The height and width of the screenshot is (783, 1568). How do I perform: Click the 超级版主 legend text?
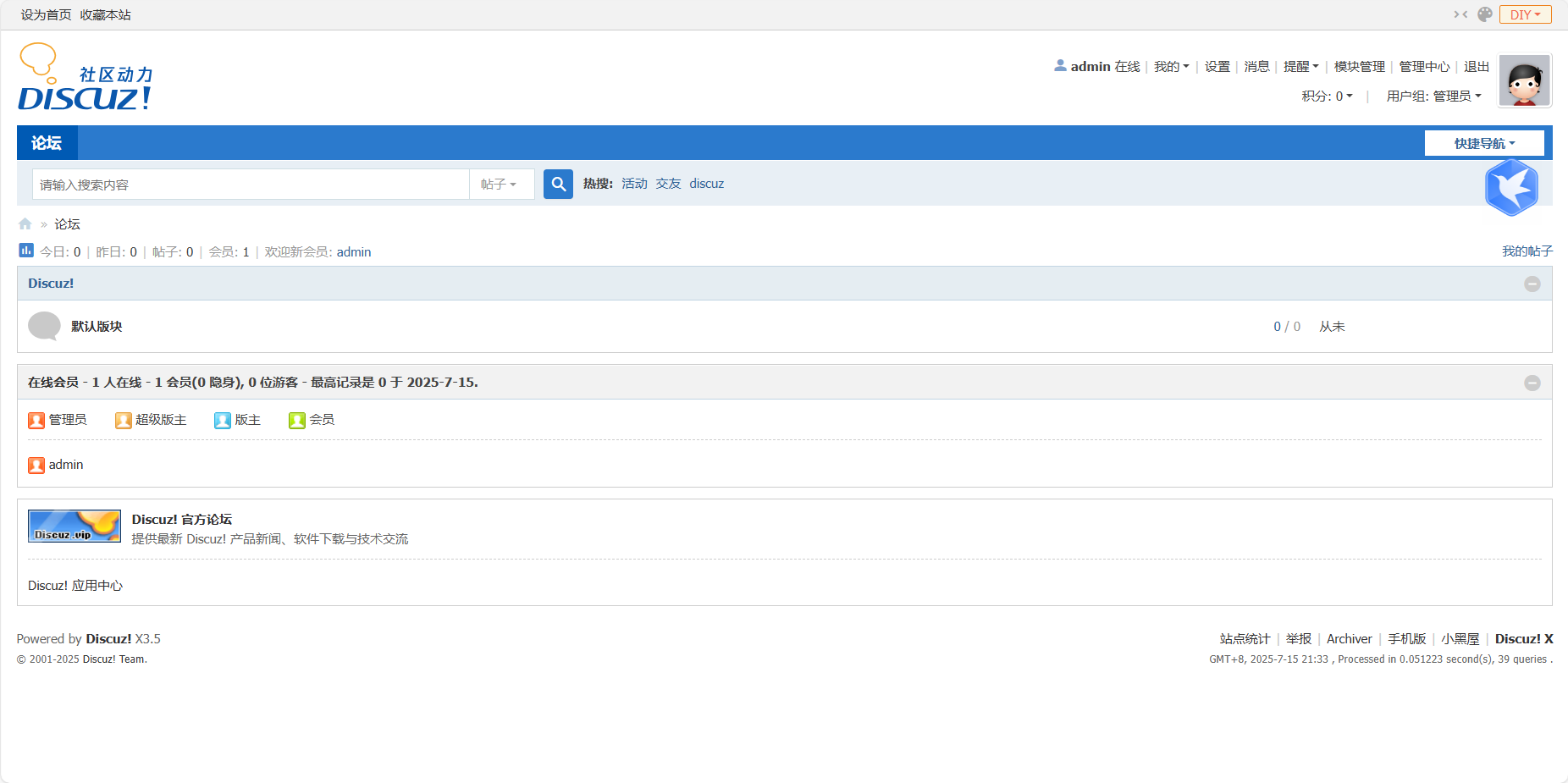[161, 420]
